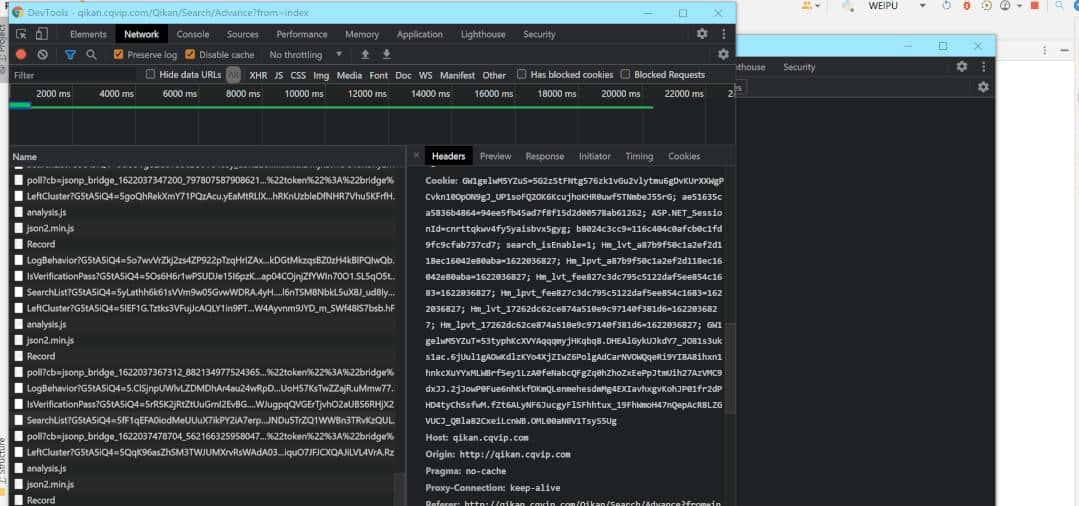
Task: Open network search with the magnifier icon
Action: coord(92,55)
